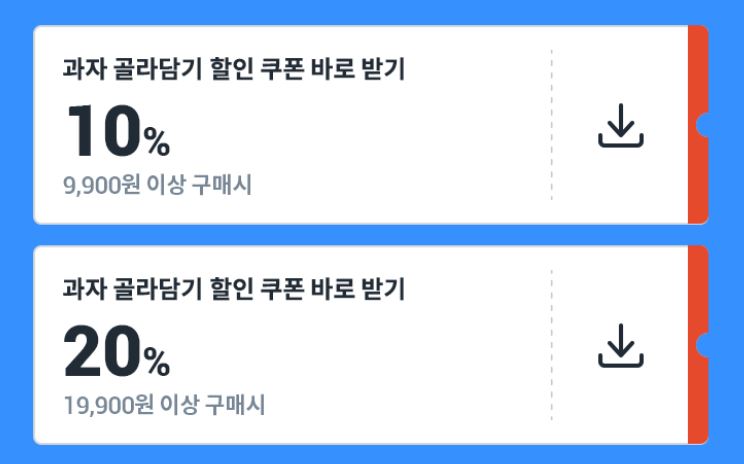The width and height of the screenshot is (744, 464).
Task: Click the 9,900원 이상 구매시 condition text
Action: (157, 185)
